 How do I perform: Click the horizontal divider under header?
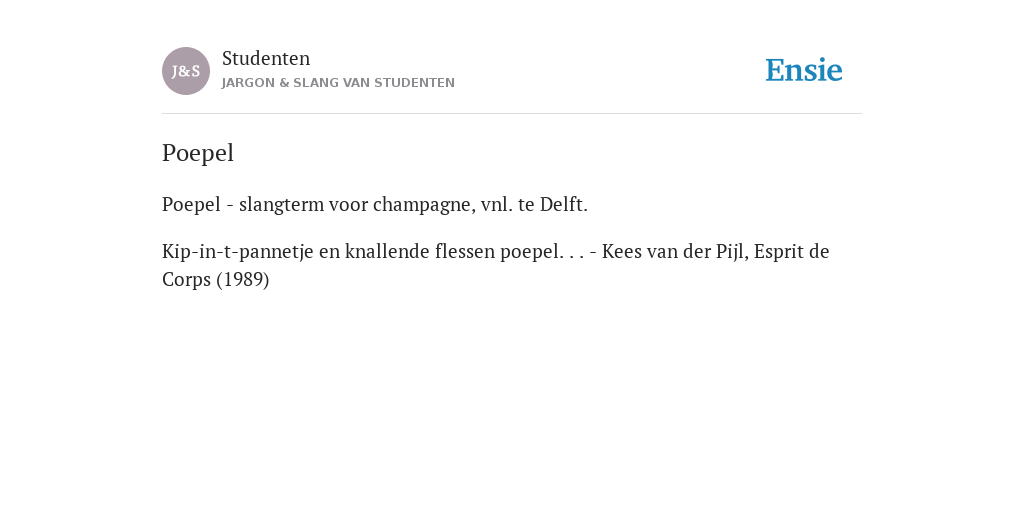click(512, 114)
